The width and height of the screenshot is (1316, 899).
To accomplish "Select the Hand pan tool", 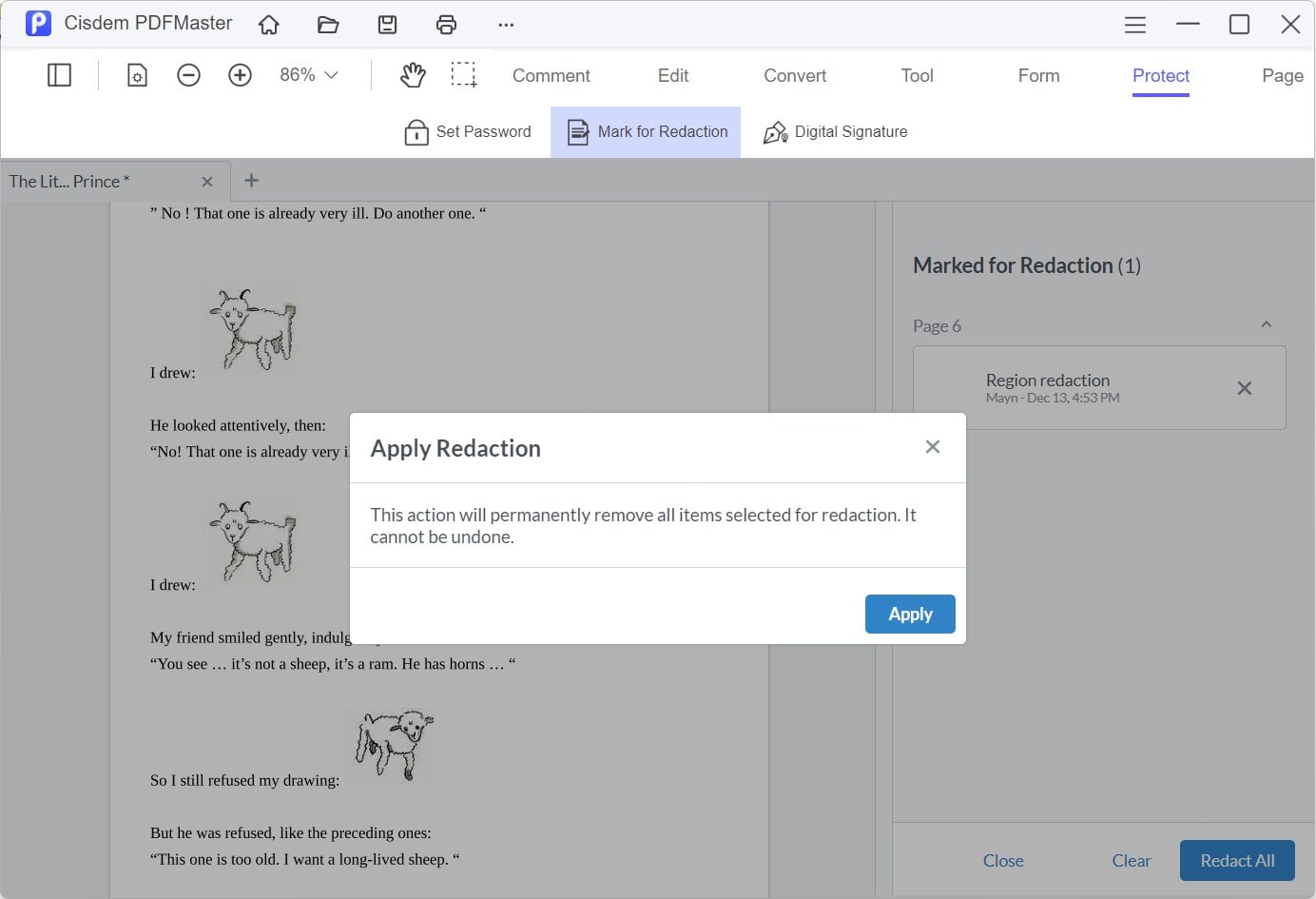I will [413, 74].
